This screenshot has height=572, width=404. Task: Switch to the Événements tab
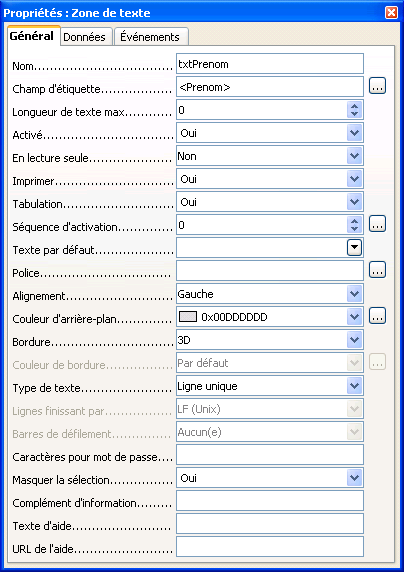(151, 37)
